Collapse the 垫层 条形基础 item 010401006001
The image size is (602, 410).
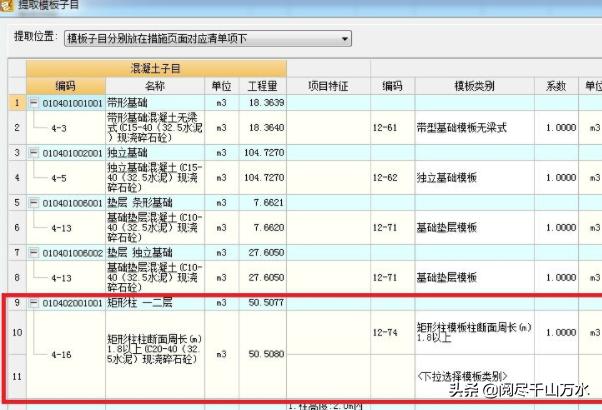point(34,202)
